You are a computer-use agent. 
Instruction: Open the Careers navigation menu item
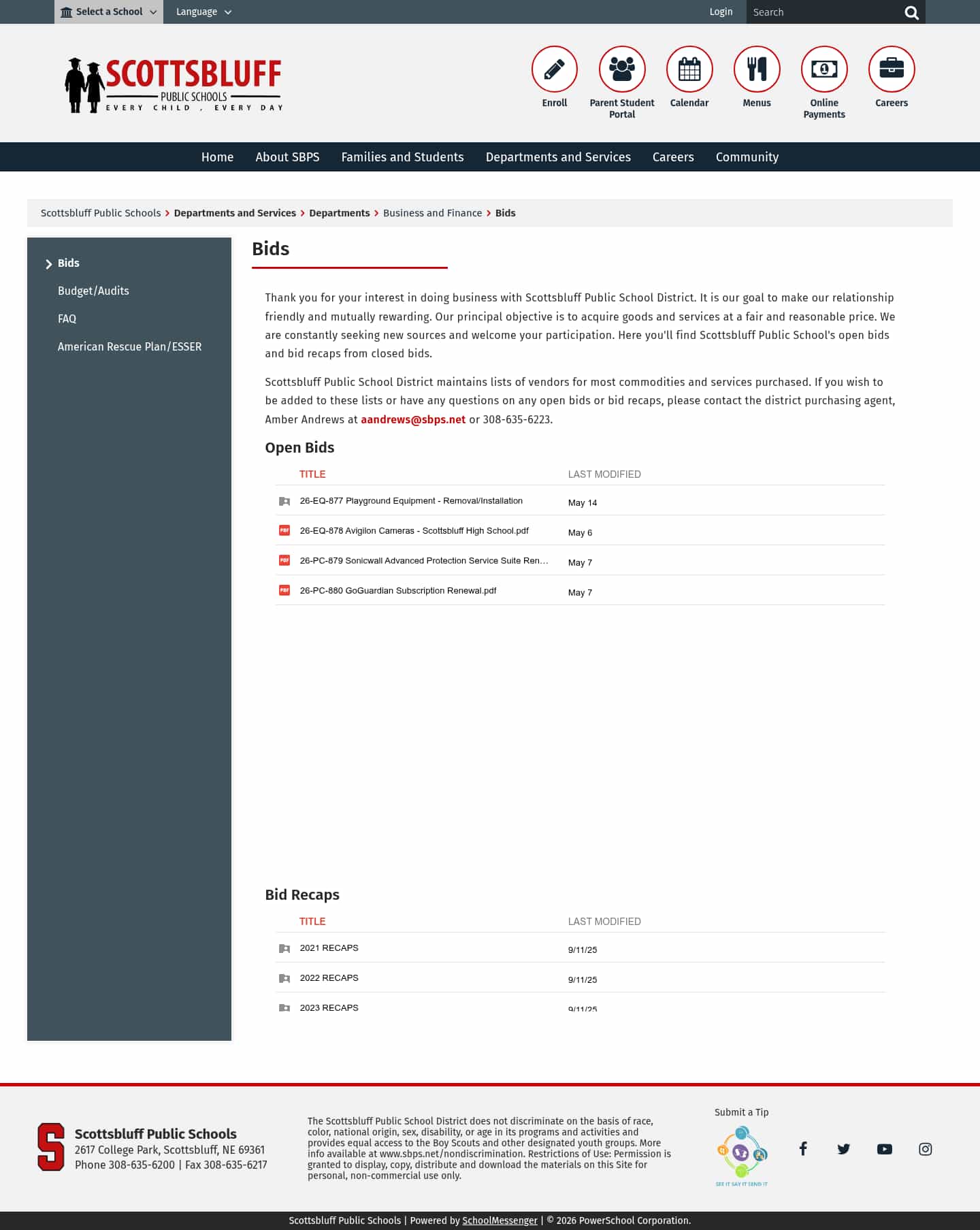click(673, 157)
